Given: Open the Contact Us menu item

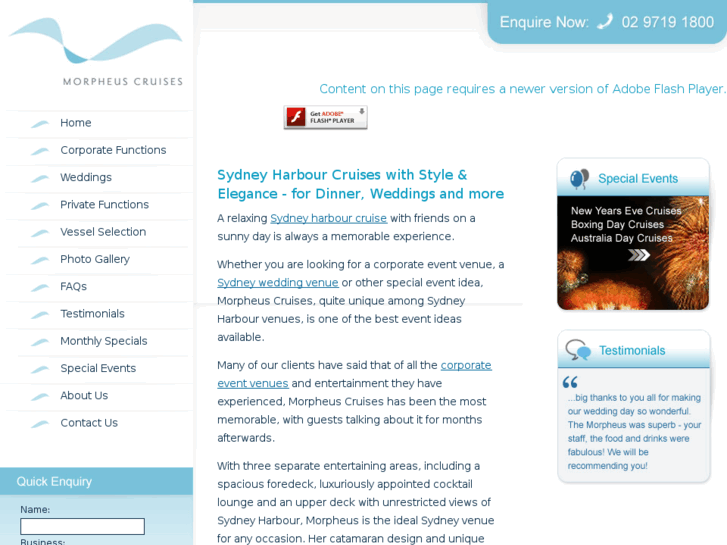Looking at the screenshot, I should click(89, 423).
